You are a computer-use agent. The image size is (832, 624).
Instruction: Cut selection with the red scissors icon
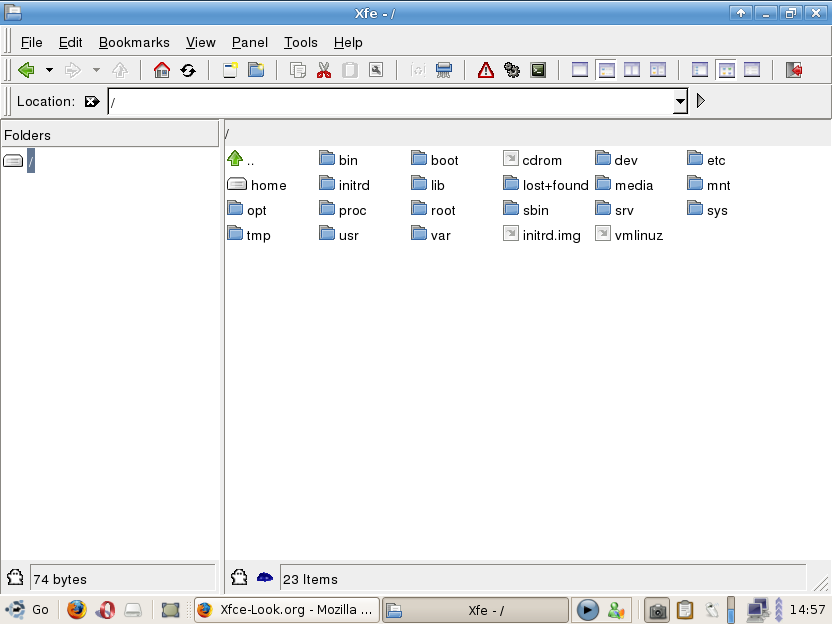pos(324,70)
